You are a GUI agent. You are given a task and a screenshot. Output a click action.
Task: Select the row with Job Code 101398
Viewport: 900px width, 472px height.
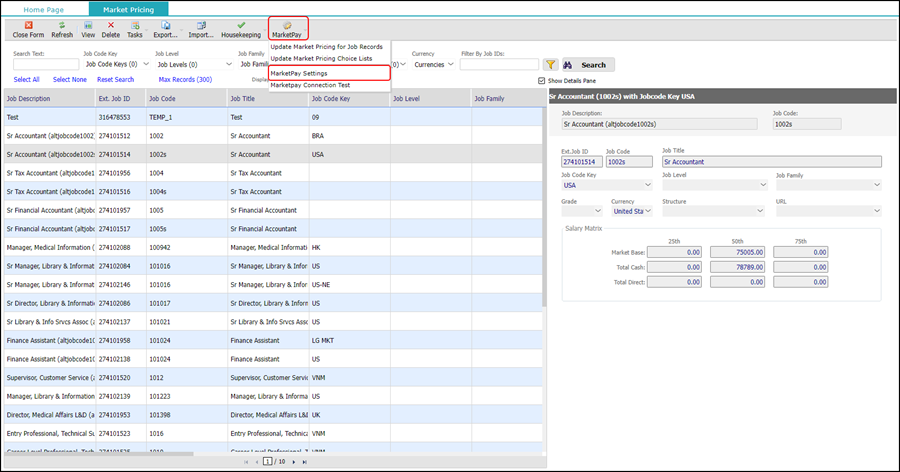273,415
